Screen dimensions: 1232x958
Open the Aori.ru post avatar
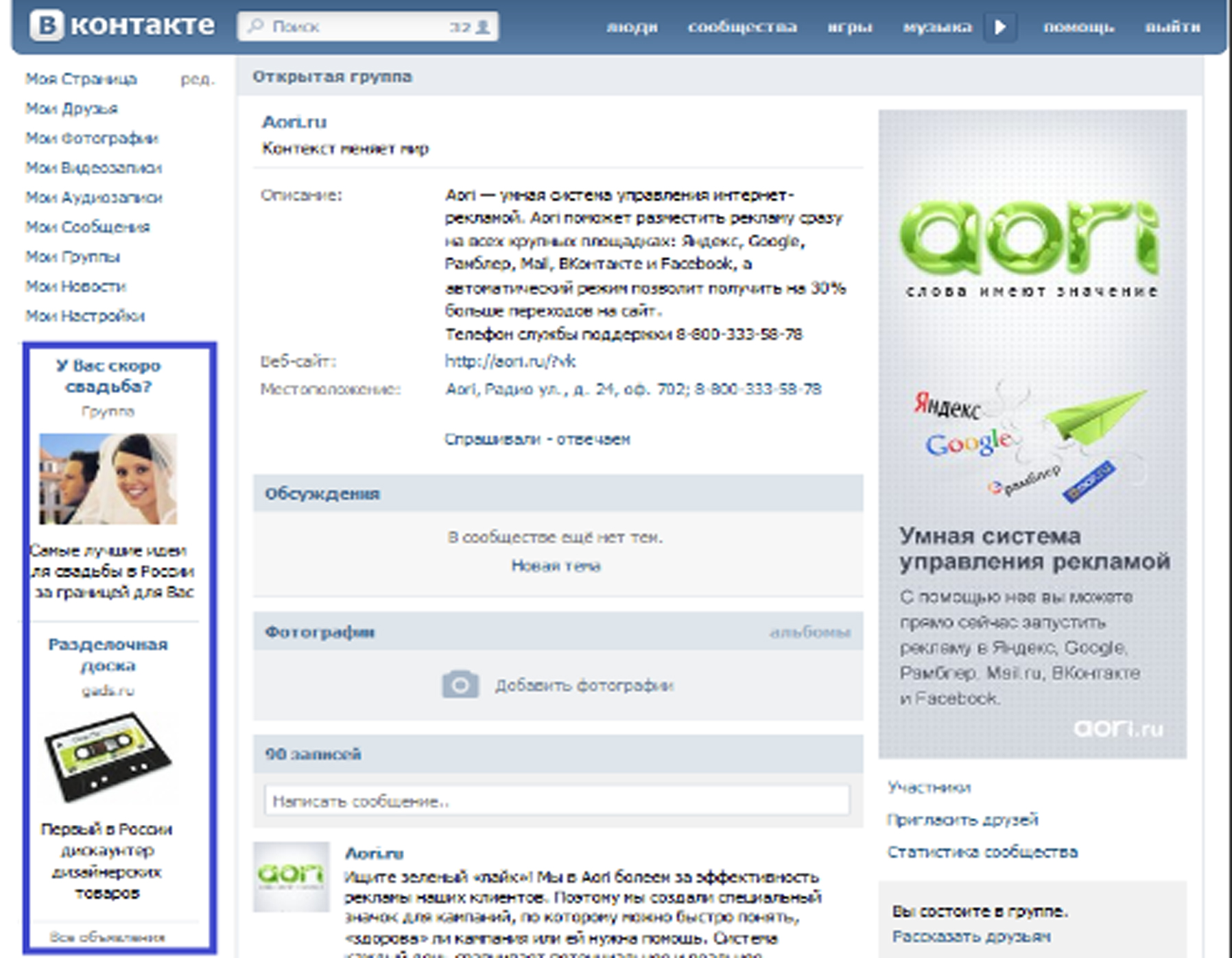291,877
